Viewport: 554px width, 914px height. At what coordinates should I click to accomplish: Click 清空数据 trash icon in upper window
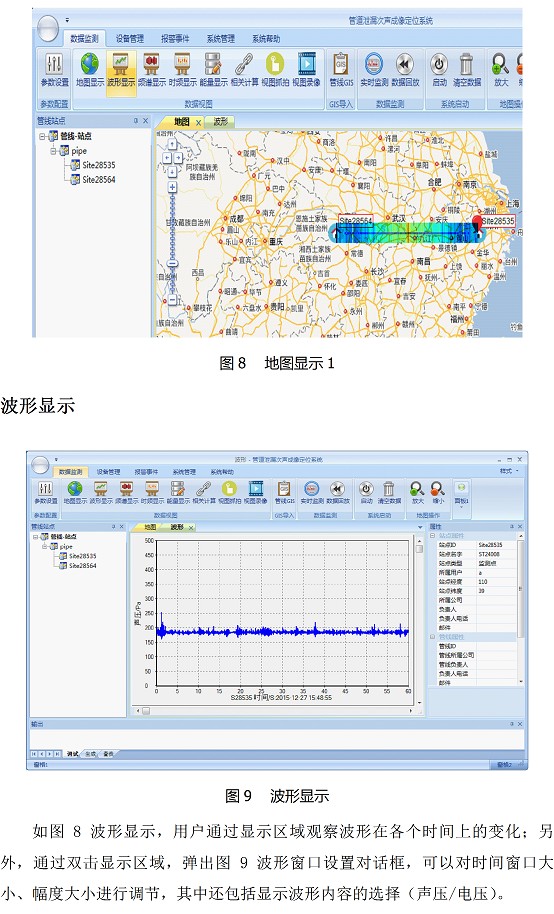pyautogui.click(x=467, y=69)
